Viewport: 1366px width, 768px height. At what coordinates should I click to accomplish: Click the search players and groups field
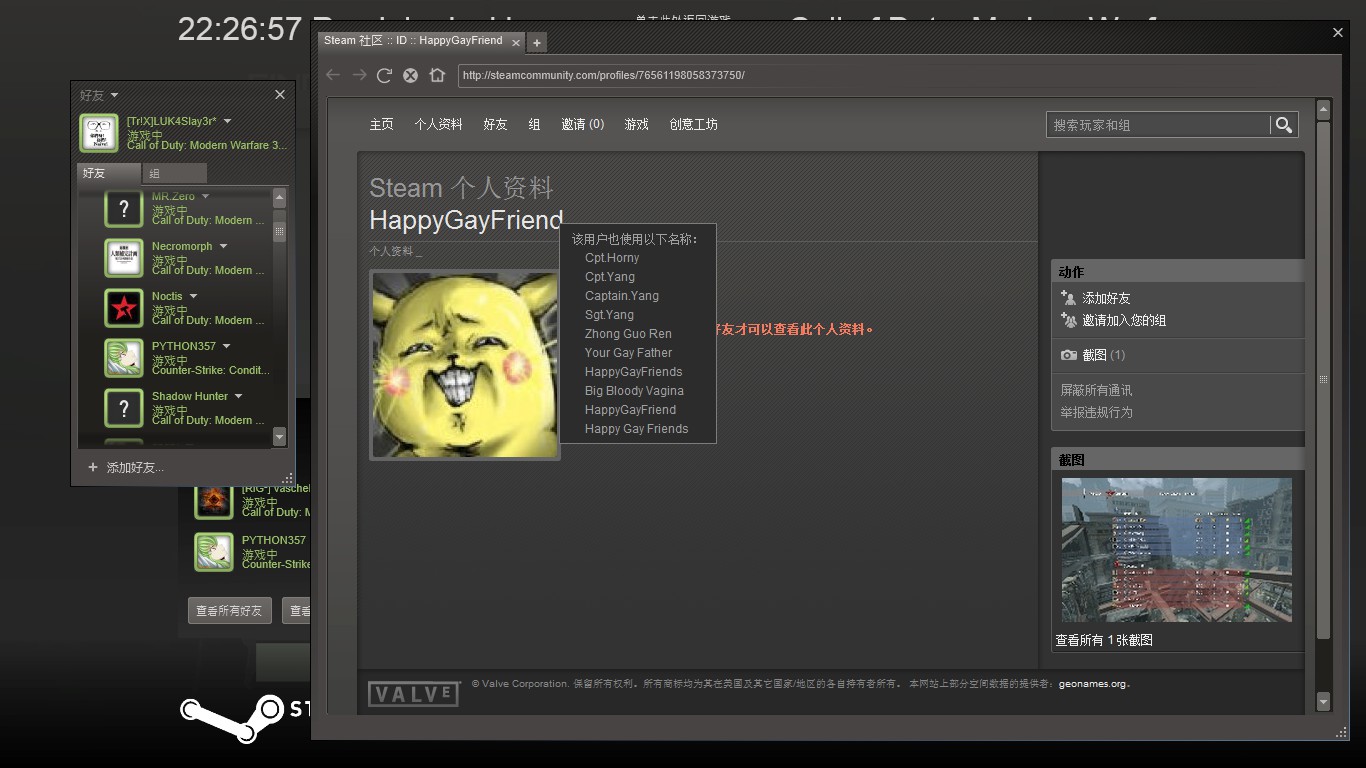click(1157, 125)
